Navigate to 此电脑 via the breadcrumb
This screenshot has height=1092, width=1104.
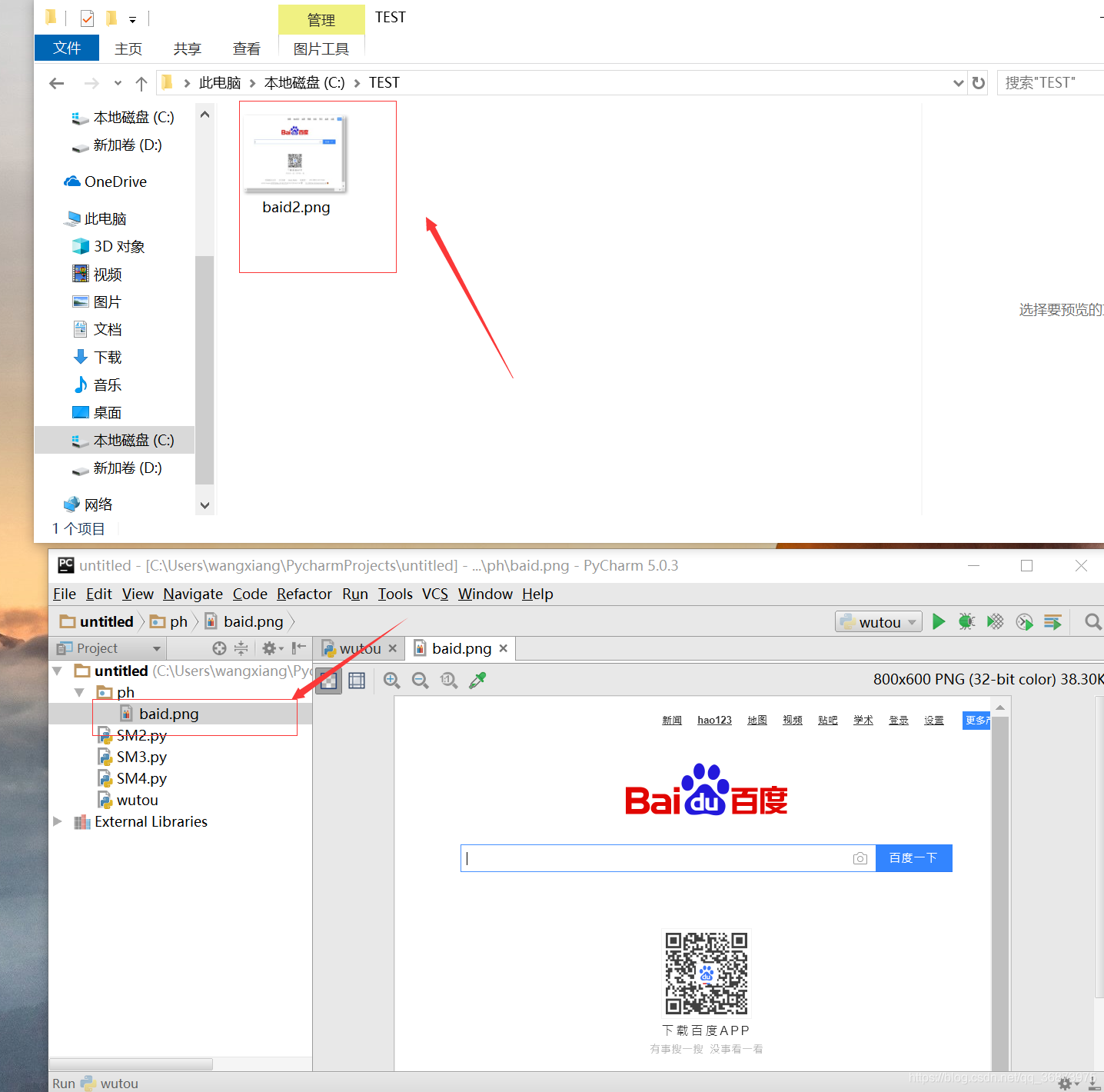click(219, 82)
